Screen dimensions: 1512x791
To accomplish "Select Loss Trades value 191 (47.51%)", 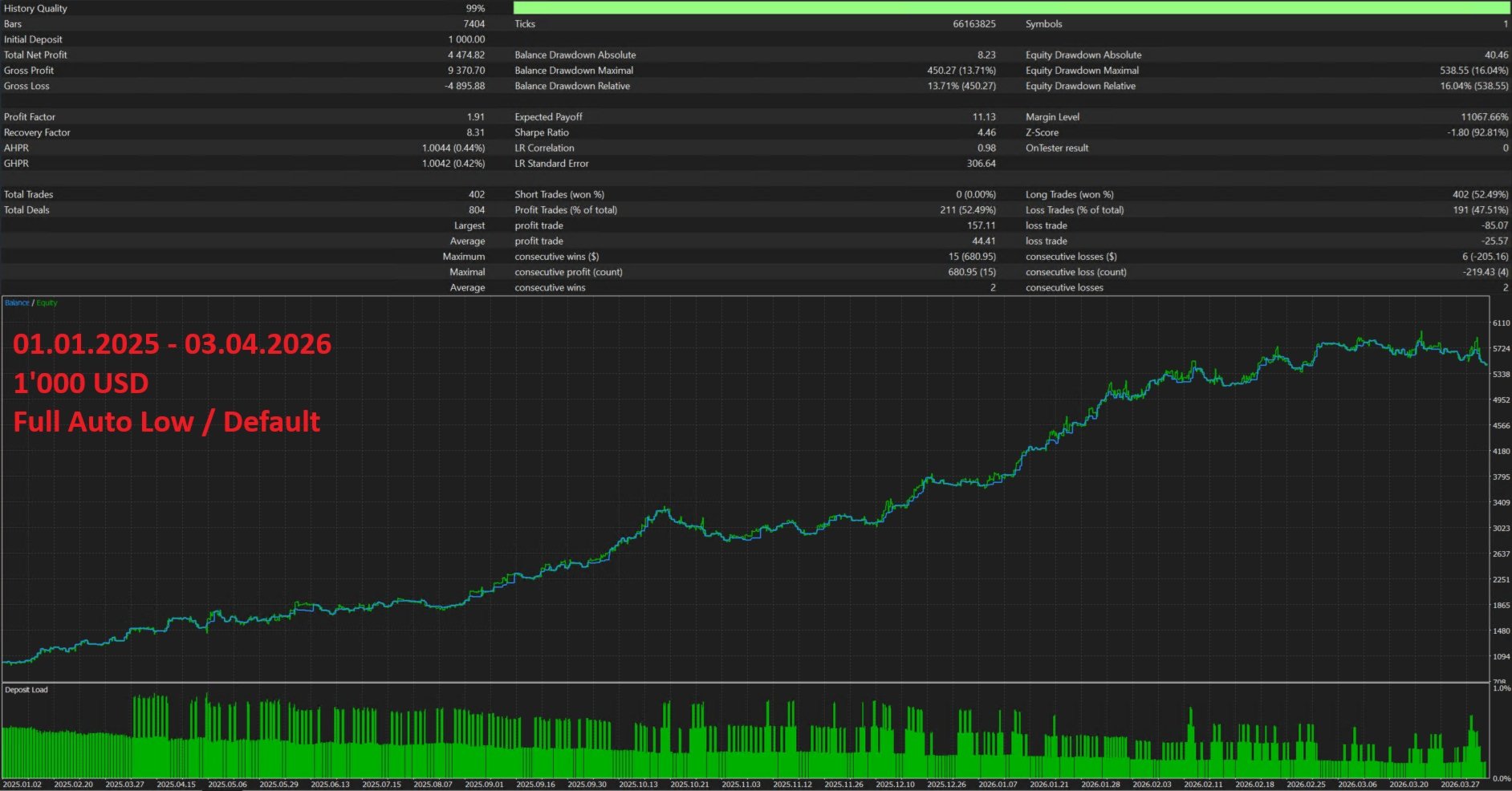I will coord(1481,210).
